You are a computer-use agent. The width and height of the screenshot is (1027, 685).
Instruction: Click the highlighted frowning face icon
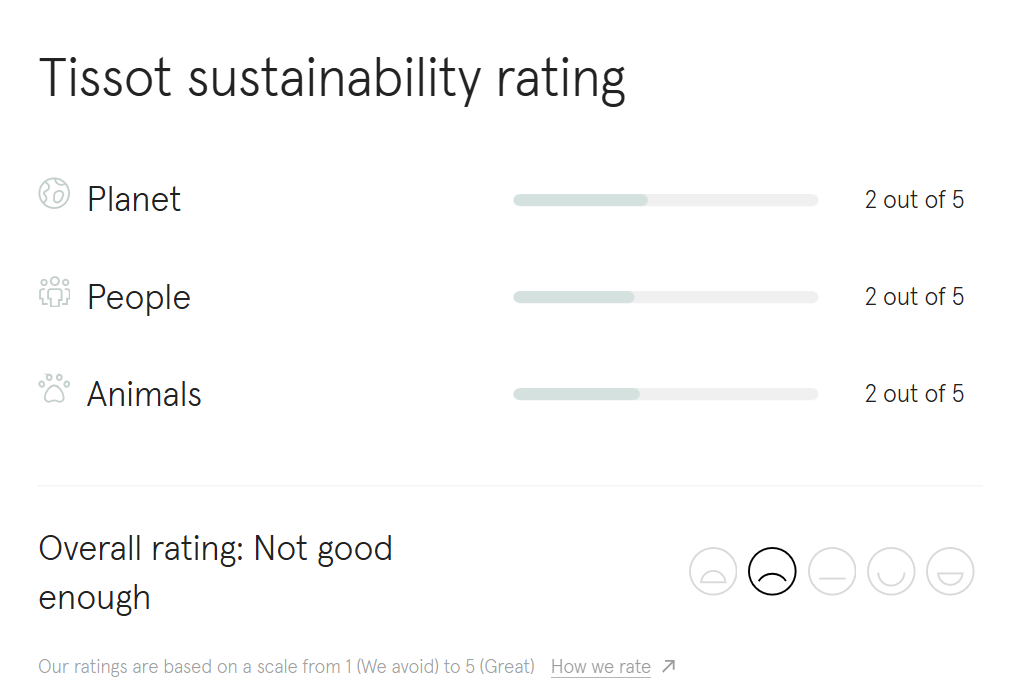point(772,572)
